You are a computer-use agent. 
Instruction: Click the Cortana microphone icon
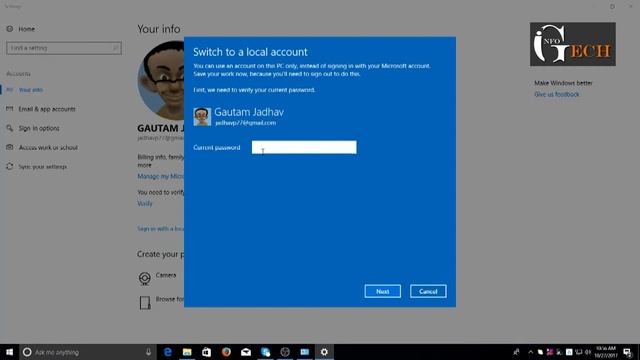coord(149,352)
